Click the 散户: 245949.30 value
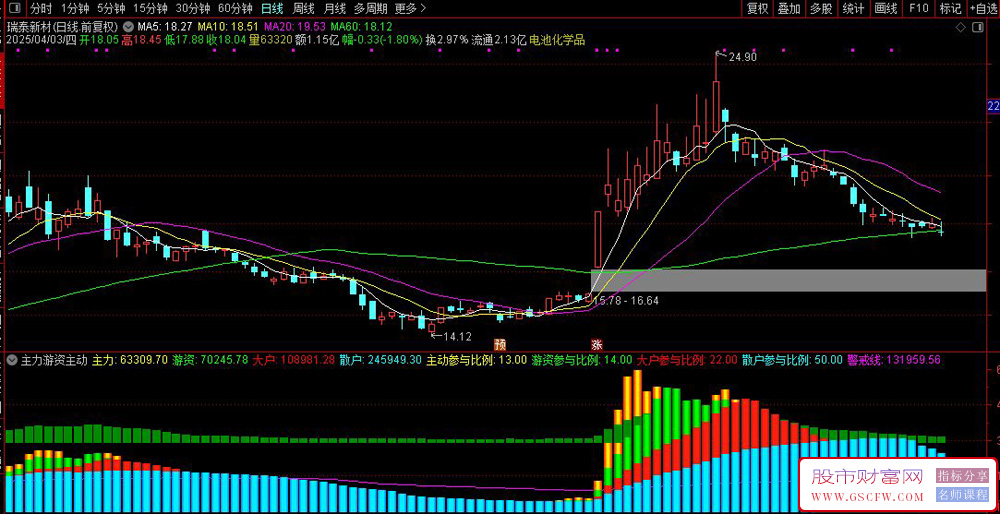Screen dimensions: 1000x514 [x=381, y=360]
